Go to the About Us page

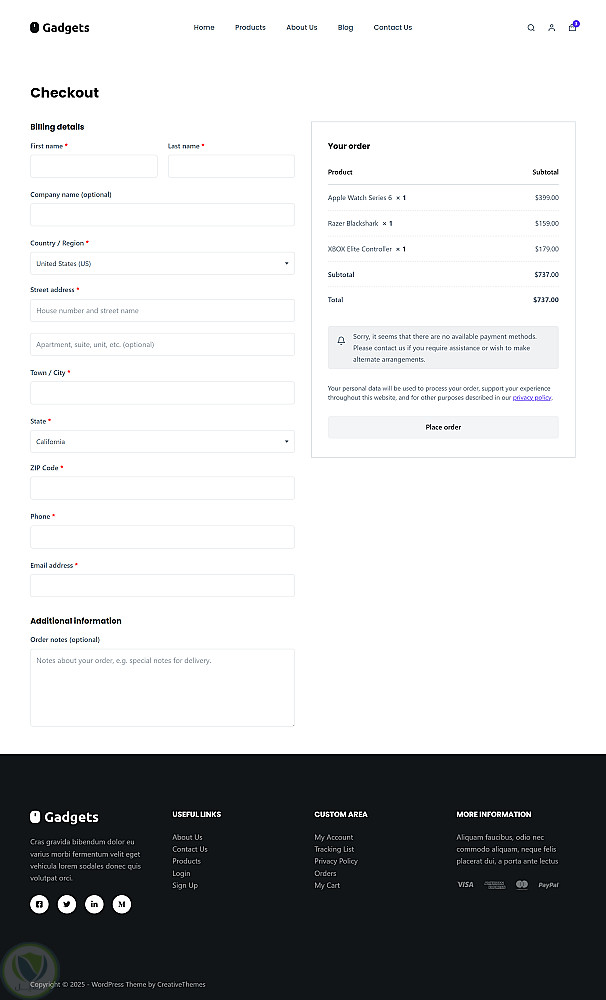pyautogui.click(x=301, y=28)
